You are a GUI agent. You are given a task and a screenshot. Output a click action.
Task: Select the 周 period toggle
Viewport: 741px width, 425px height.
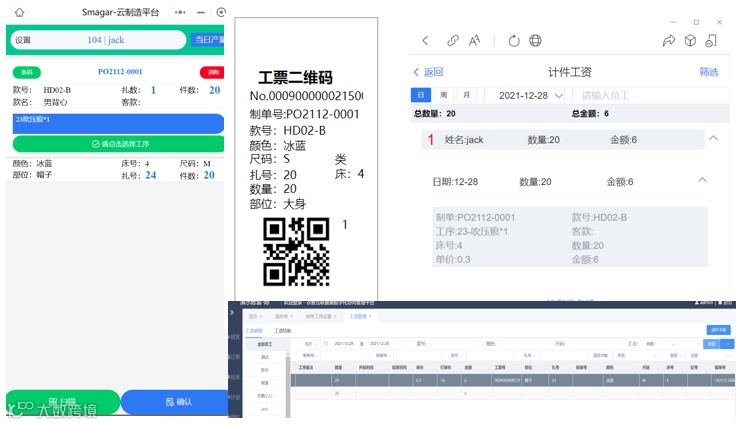click(444, 95)
